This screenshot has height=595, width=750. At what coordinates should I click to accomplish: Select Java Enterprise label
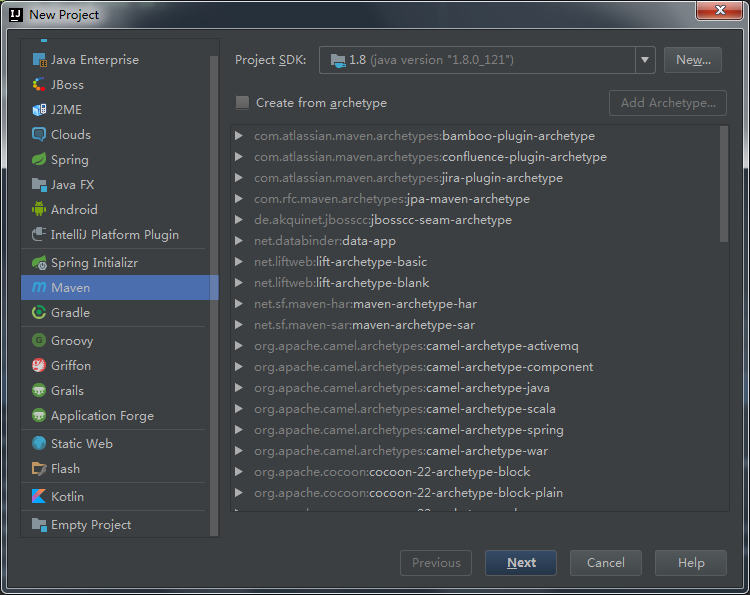tap(95, 60)
